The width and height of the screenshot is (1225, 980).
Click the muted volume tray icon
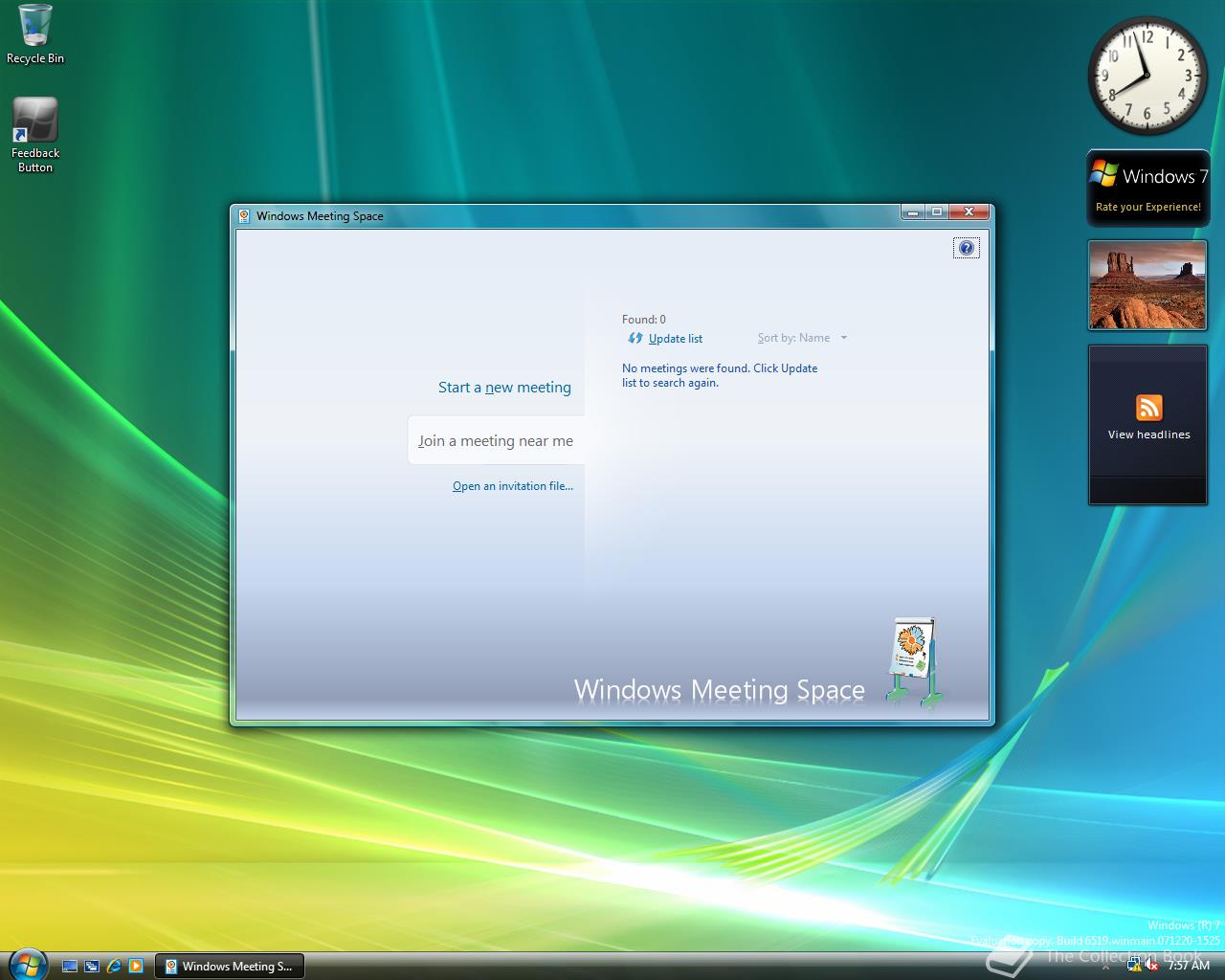coord(1152,965)
